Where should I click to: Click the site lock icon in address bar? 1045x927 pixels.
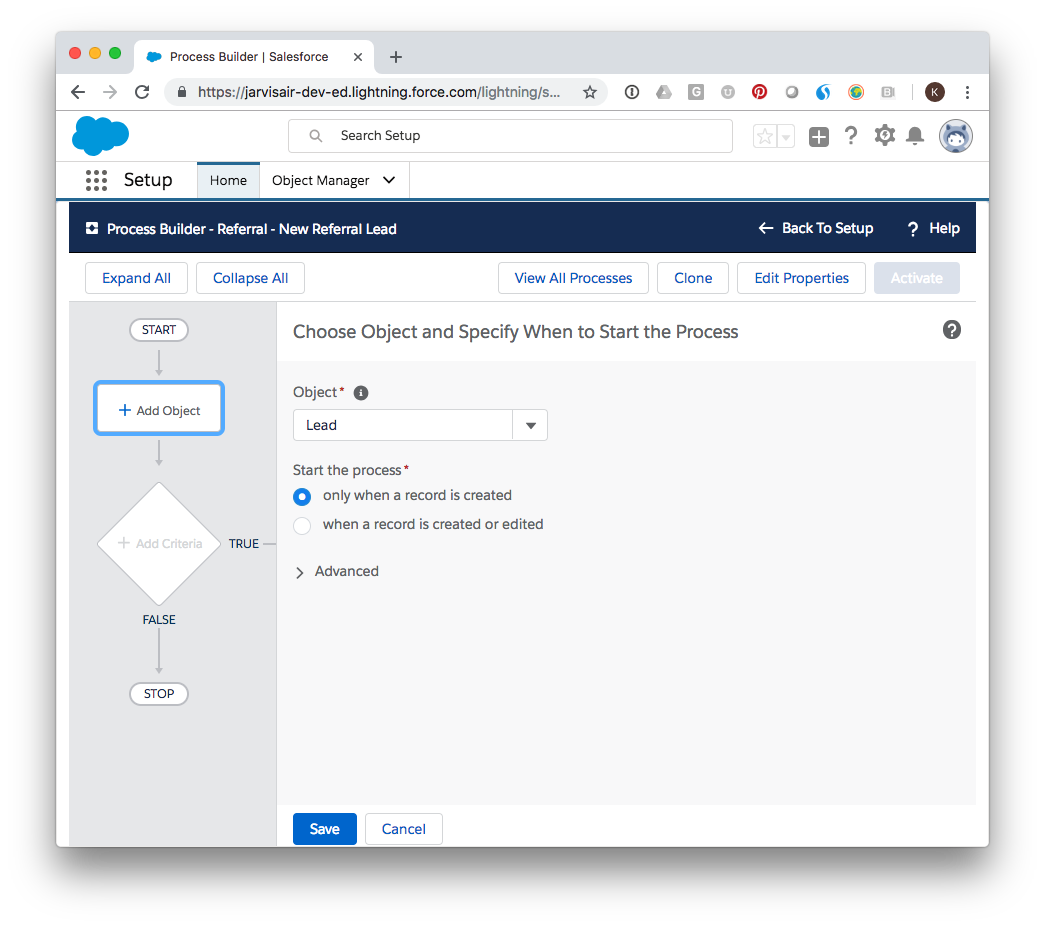(181, 92)
